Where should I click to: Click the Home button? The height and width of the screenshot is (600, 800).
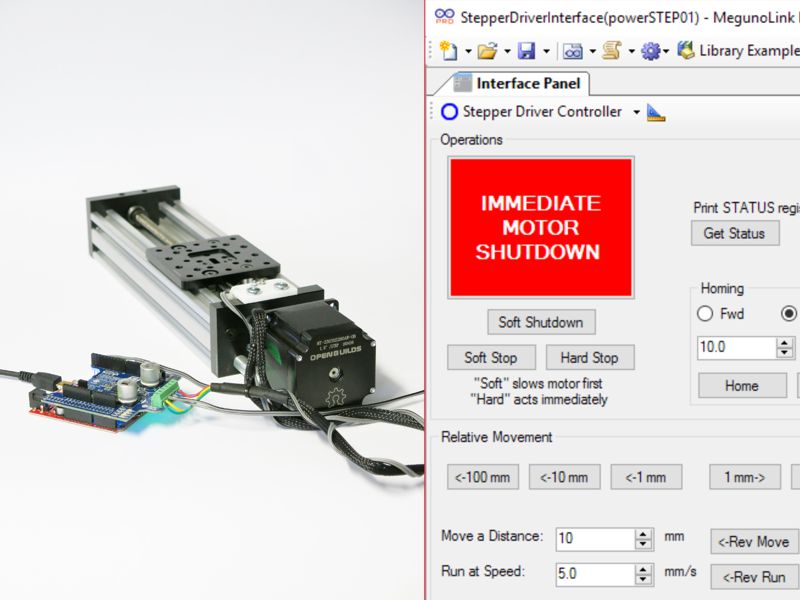(742, 385)
